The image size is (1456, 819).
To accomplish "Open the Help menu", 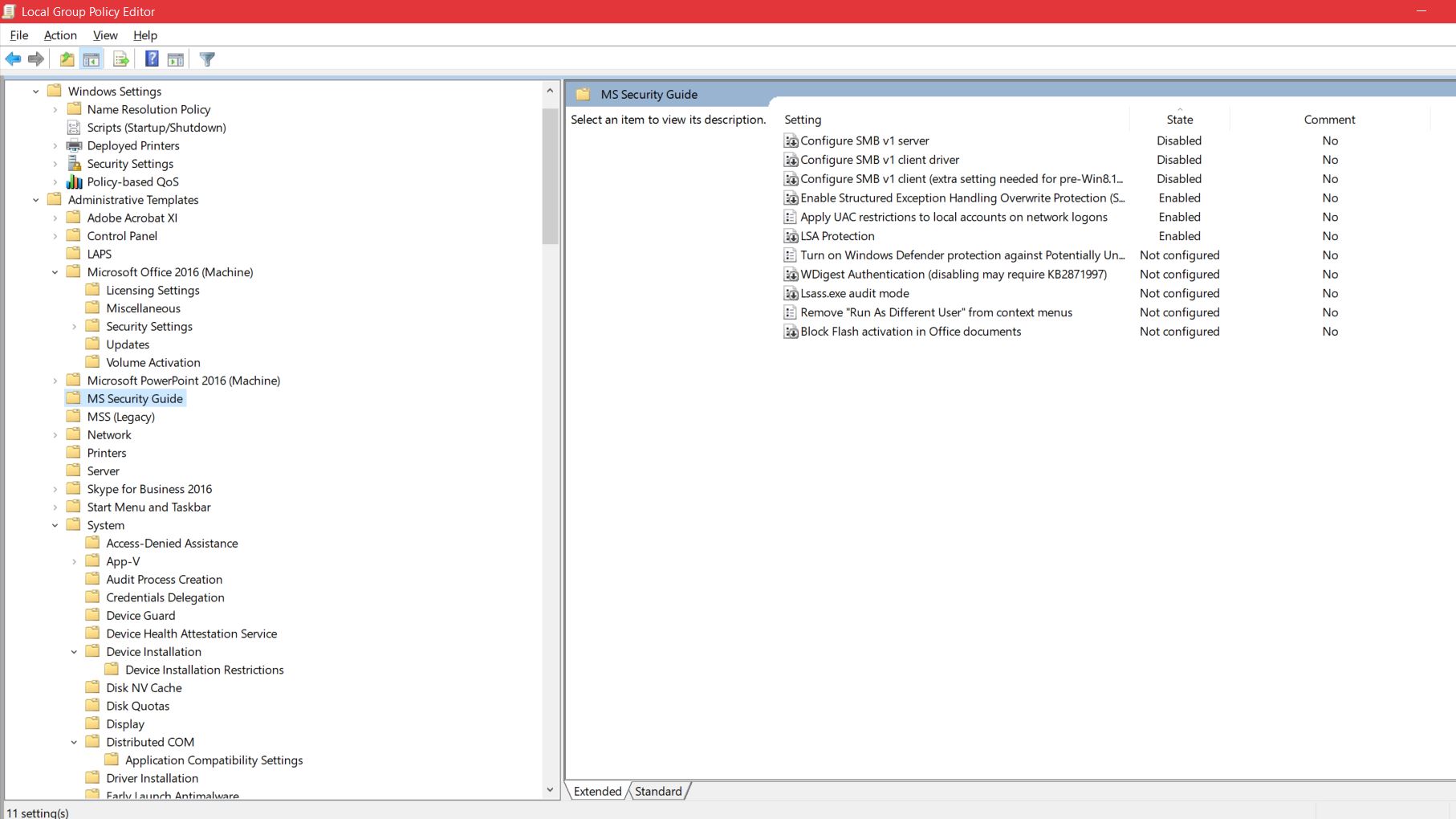I will coord(145,35).
